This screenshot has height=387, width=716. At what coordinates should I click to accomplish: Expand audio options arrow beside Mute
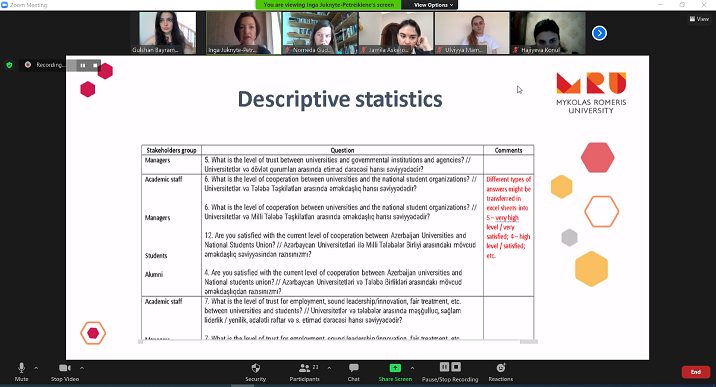[x=36, y=368]
